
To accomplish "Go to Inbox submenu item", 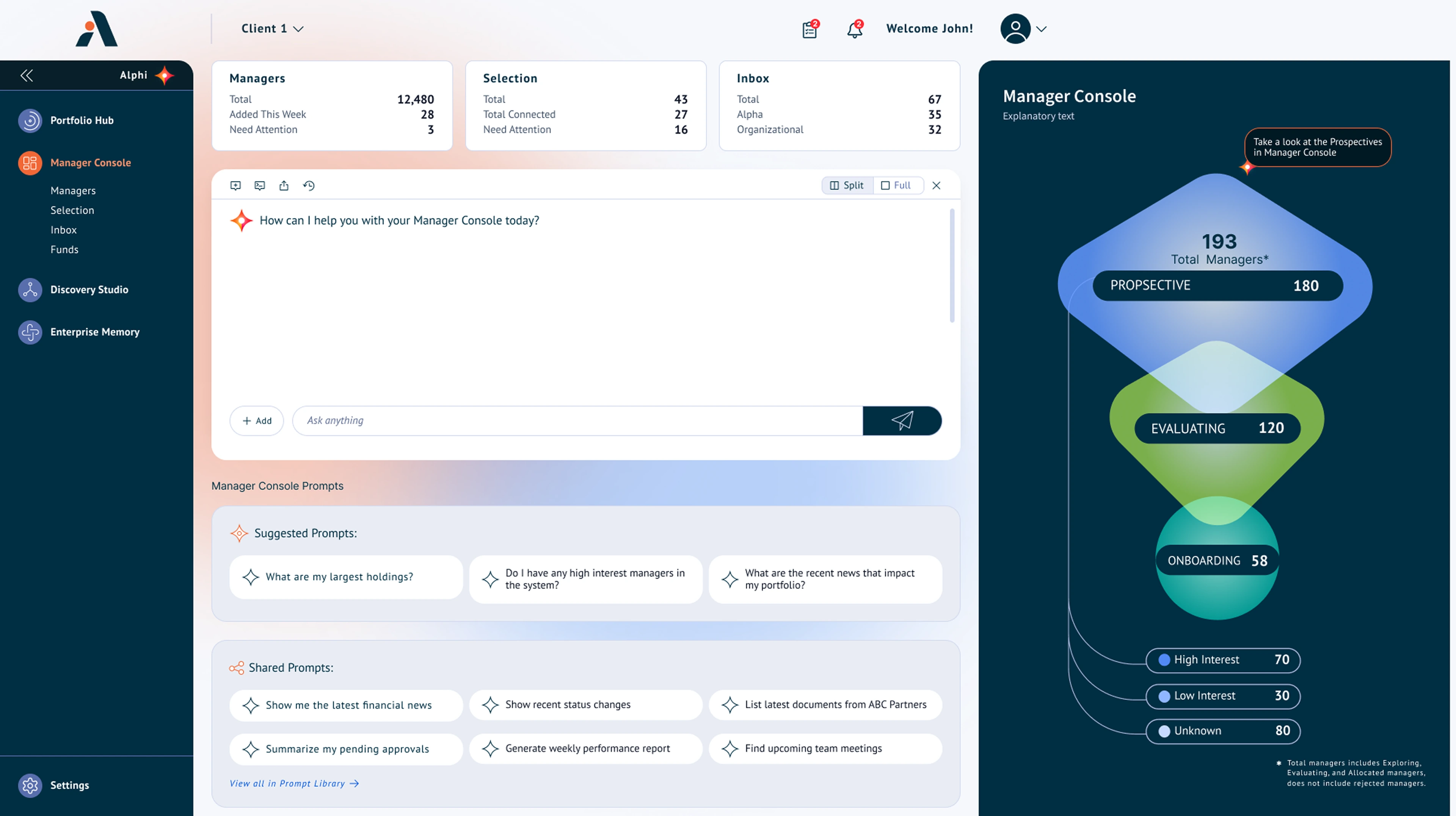I will [x=63, y=230].
